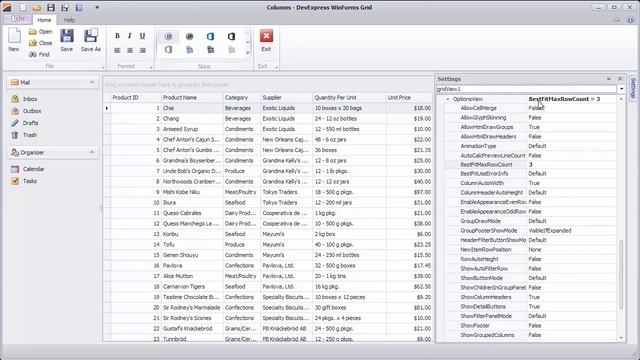
Task: Select the black Office skin icon
Action: 231,36
